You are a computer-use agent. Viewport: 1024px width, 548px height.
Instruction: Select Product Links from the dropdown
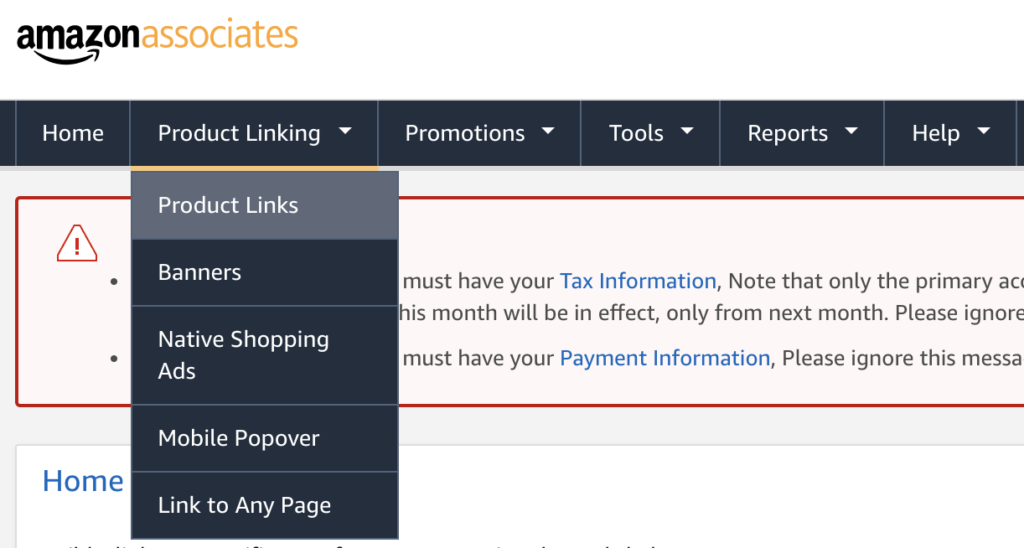click(x=264, y=205)
